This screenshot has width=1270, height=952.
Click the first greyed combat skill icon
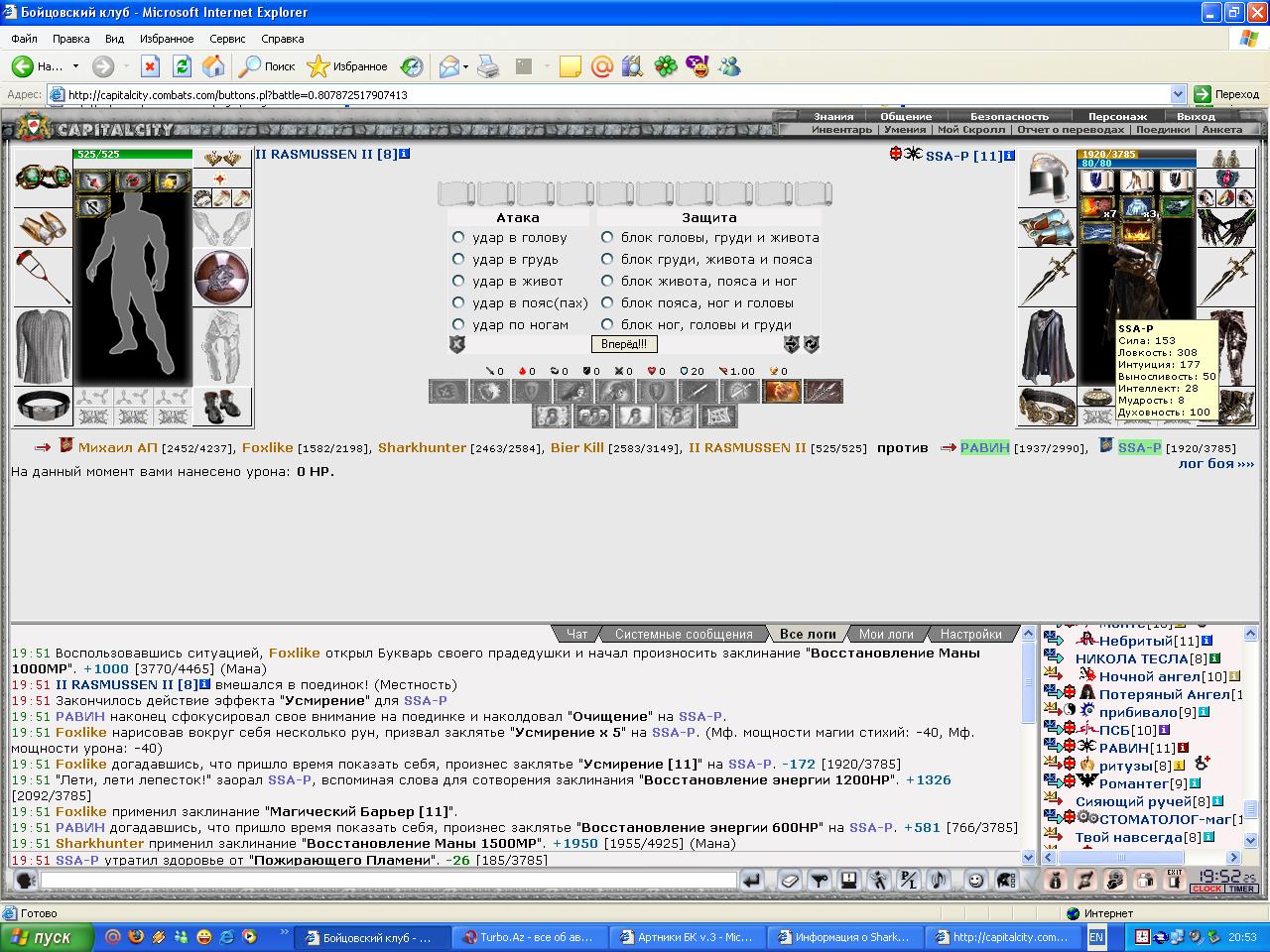[x=447, y=391]
